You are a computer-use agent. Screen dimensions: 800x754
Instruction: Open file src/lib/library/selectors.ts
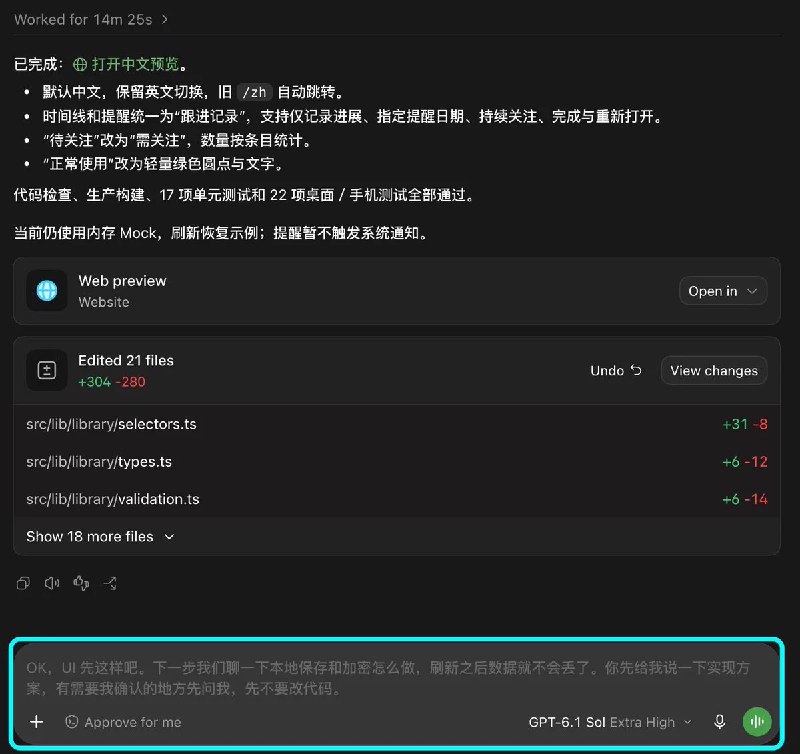point(111,424)
